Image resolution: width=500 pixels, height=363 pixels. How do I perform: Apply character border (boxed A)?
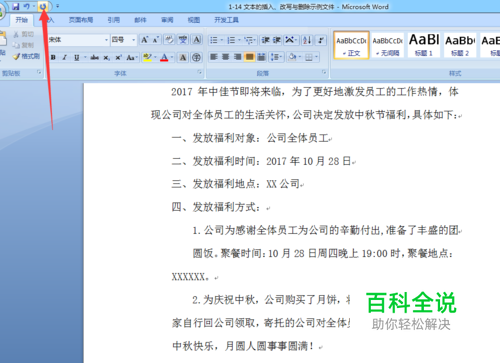[197, 40]
